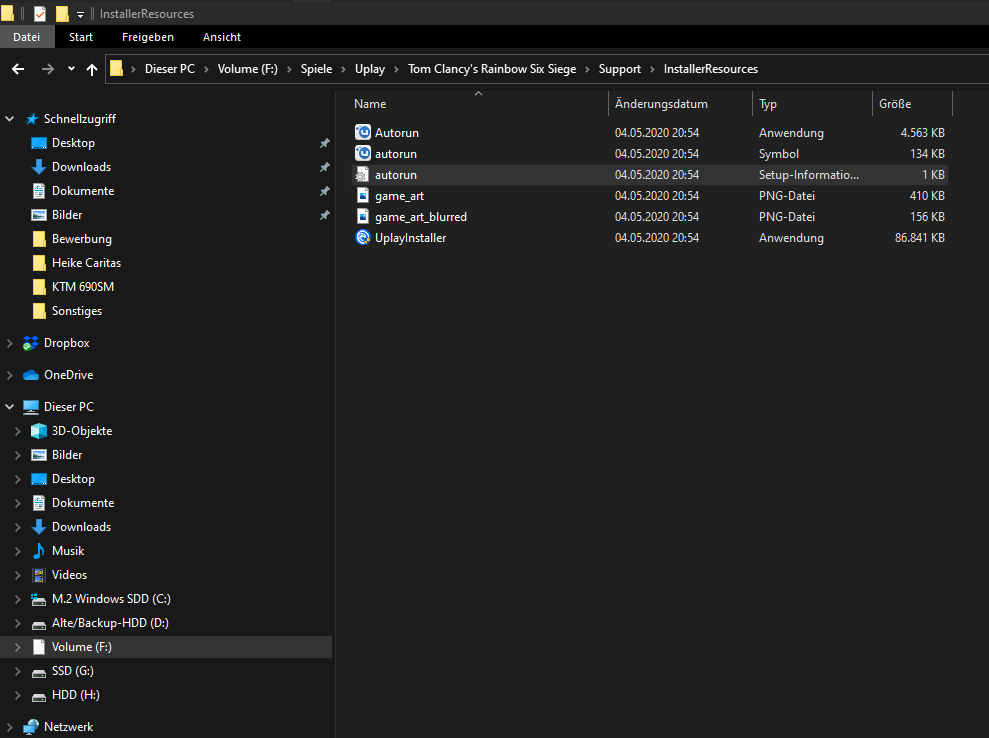This screenshot has height=738, width=989.
Task: Unpin Desktop from Schnellzugriff via pin icon
Action: pyautogui.click(x=325, y=143)
